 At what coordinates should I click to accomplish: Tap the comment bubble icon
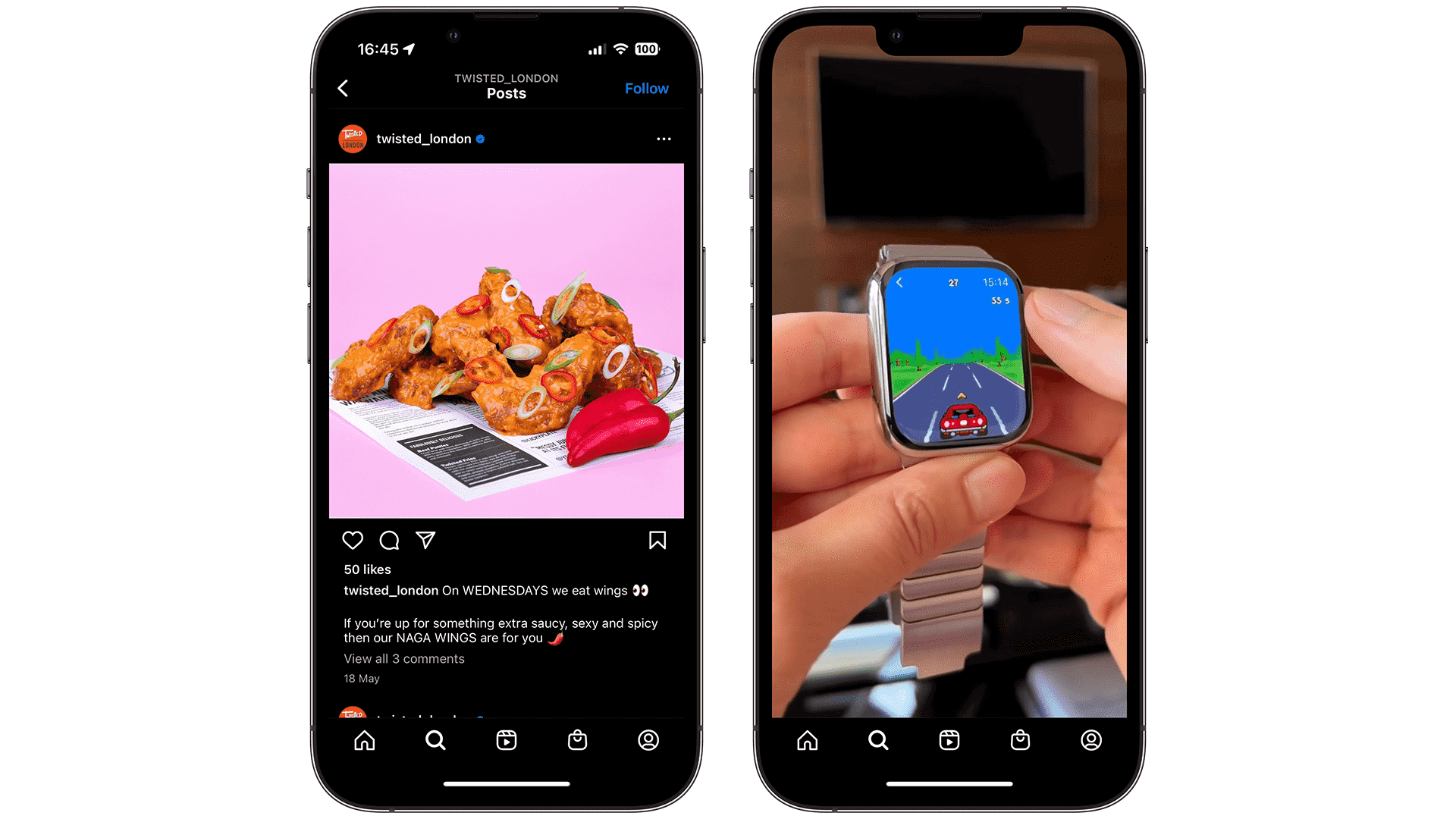pos(388,540)
